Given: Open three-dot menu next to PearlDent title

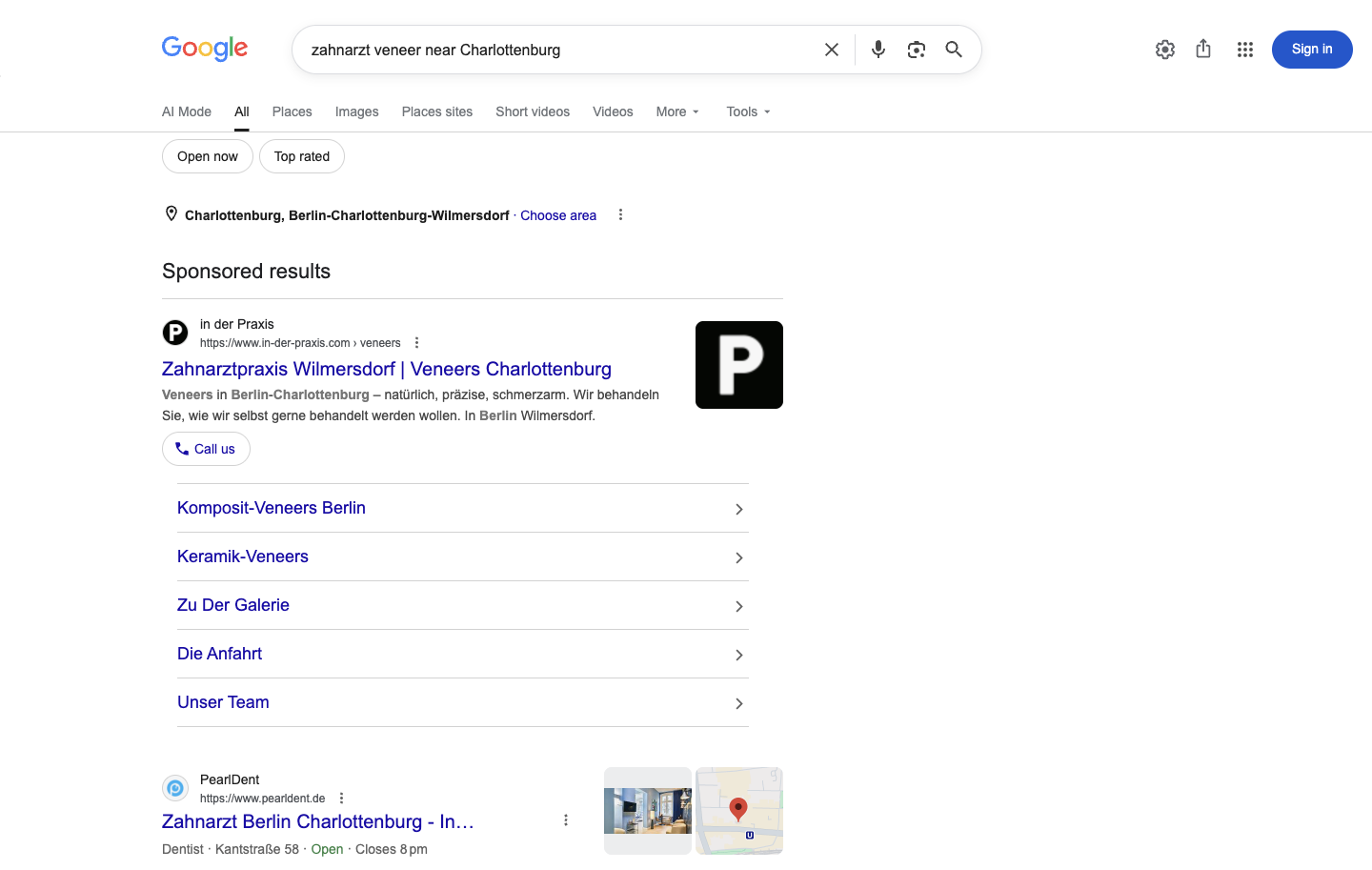Looking at the screenshot, I should tap(566, 820).
